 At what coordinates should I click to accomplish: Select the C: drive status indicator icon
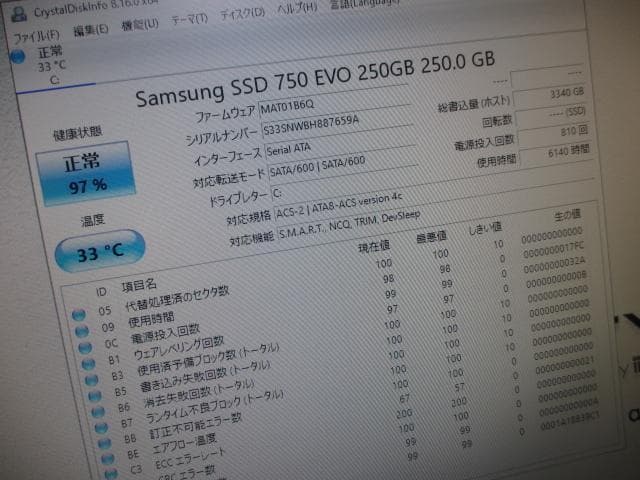click(x=18, y=56)
